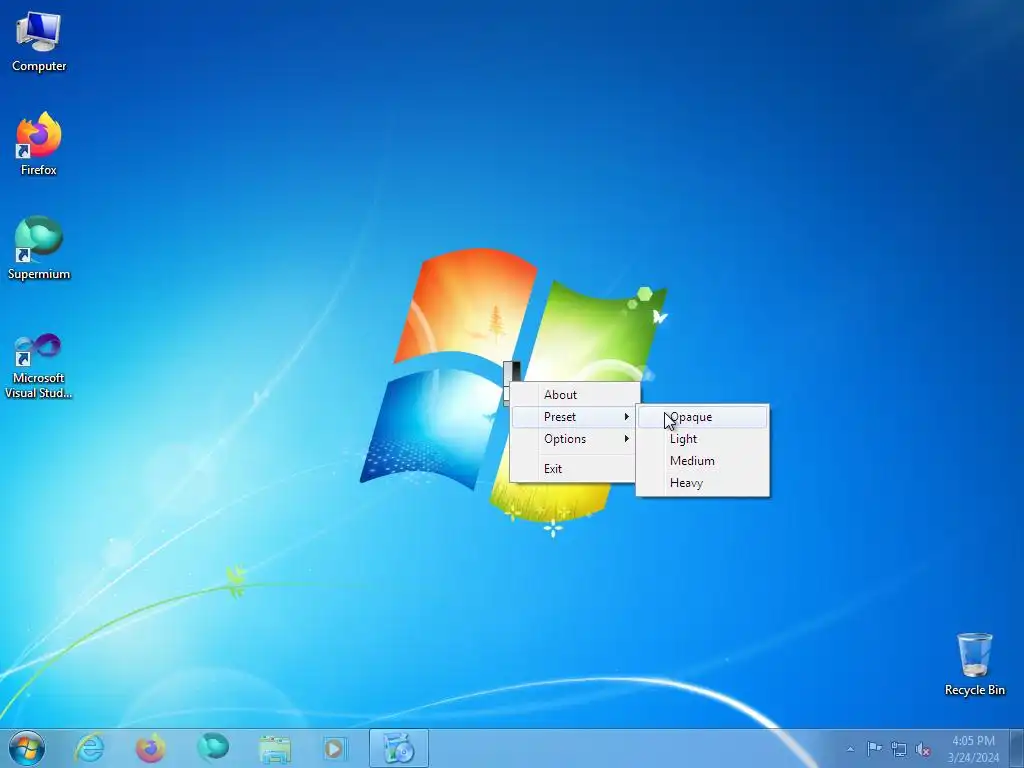Viewport: 1024px width, 768px height.
Task: Click the active installer taskbar button
Action: pos(398,748)
